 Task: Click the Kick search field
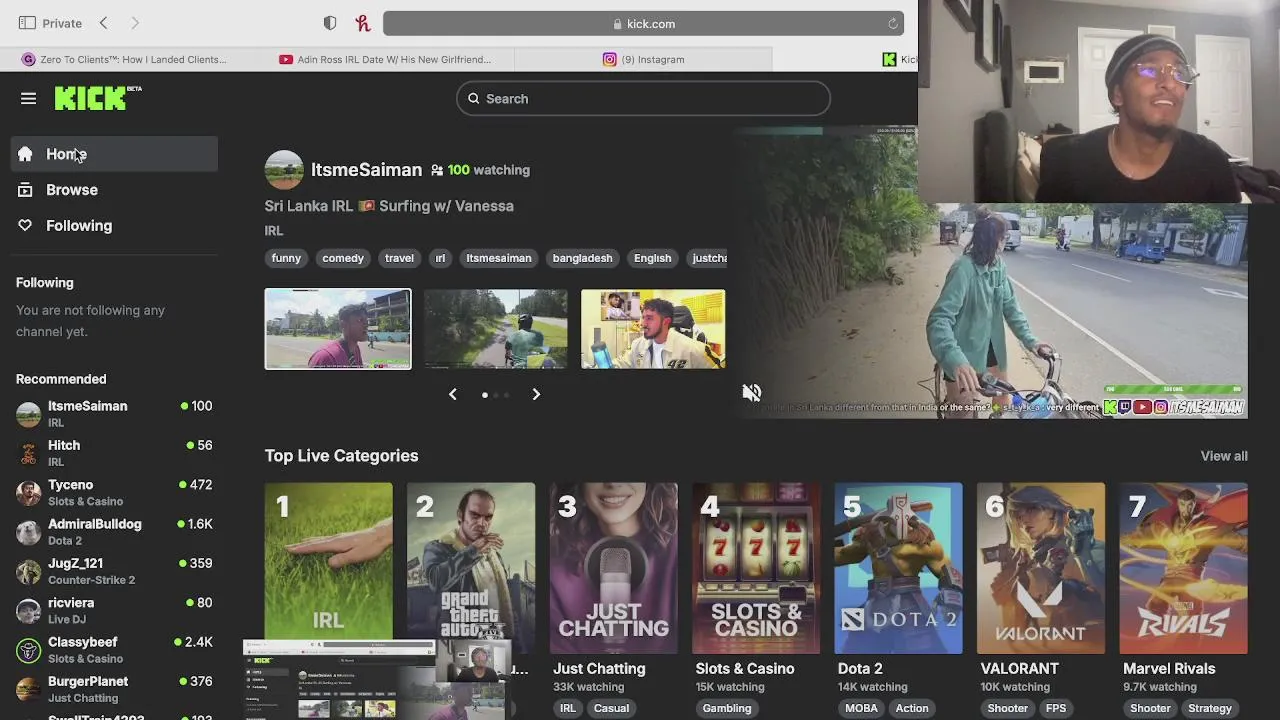643,98
